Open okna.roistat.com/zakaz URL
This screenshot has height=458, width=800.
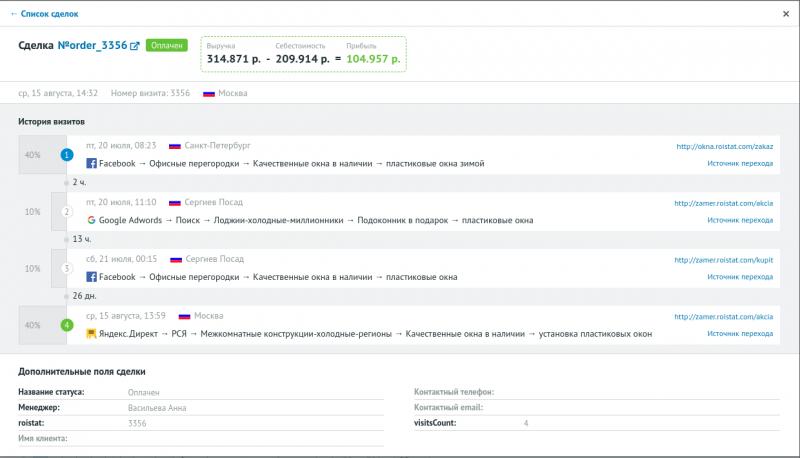[724, 146]
